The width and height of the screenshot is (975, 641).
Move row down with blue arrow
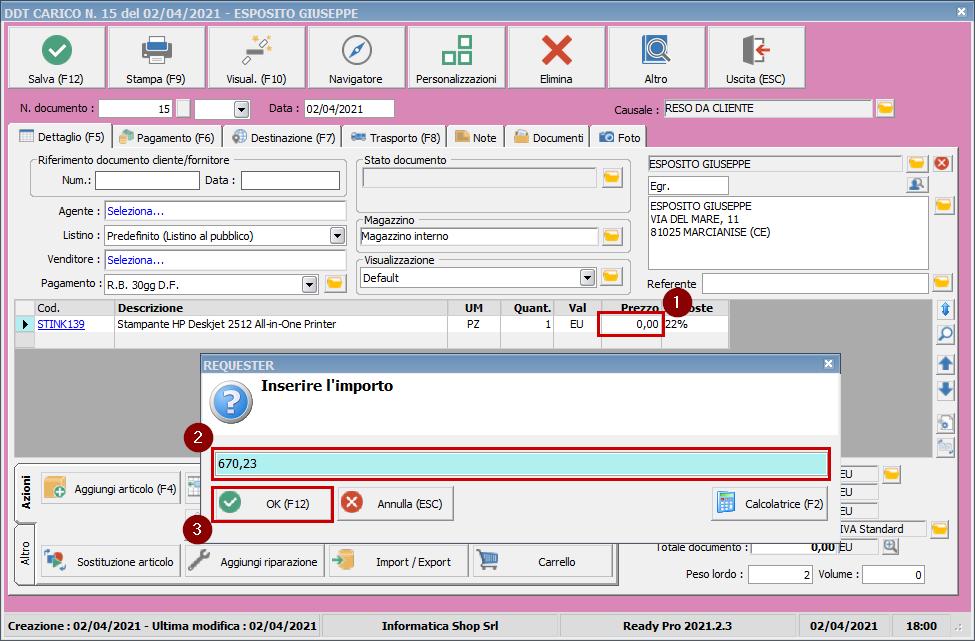coord(945,390)
